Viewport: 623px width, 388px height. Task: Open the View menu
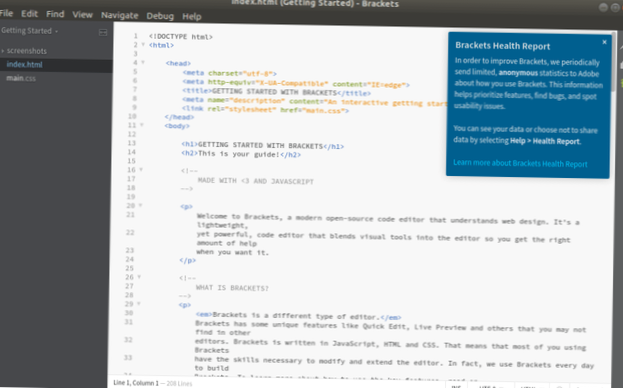tap(82, 15)
